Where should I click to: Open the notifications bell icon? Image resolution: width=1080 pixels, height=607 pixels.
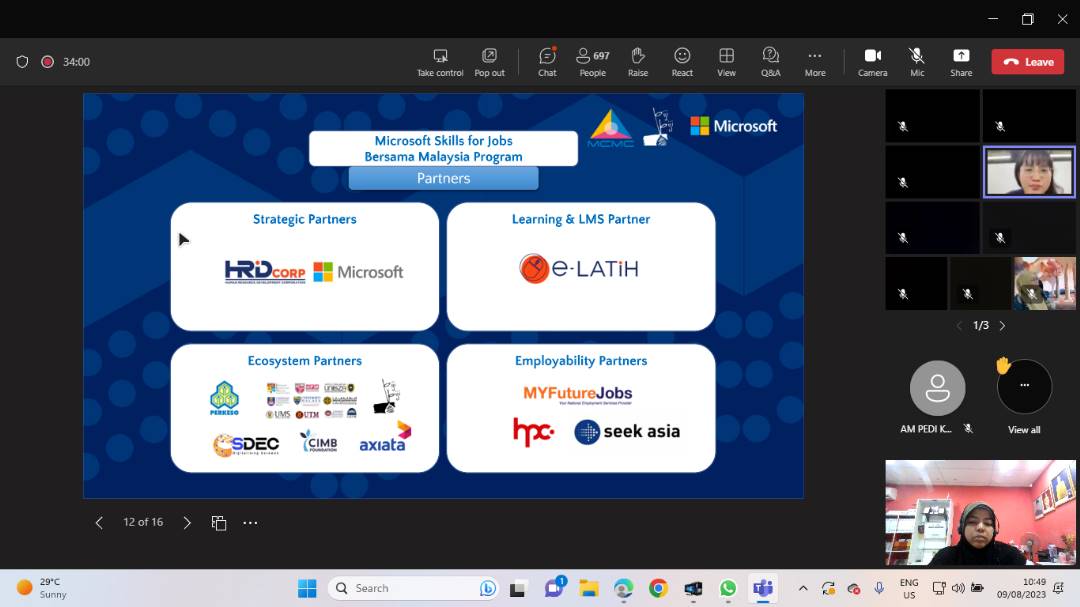point(1059,588)
